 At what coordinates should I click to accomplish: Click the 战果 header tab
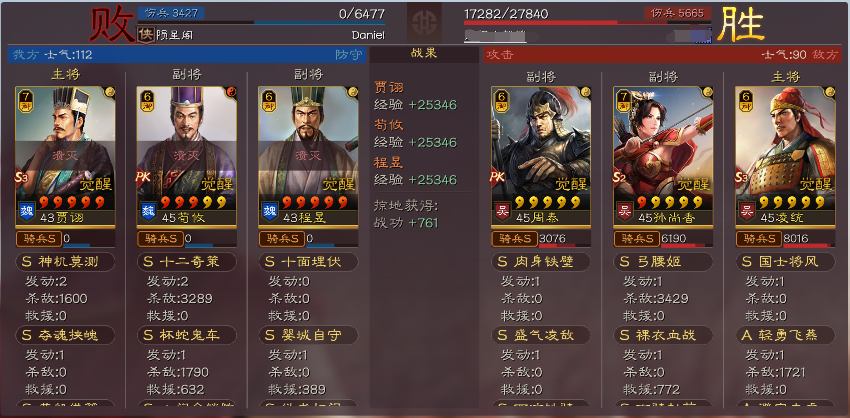click(424, 54)
